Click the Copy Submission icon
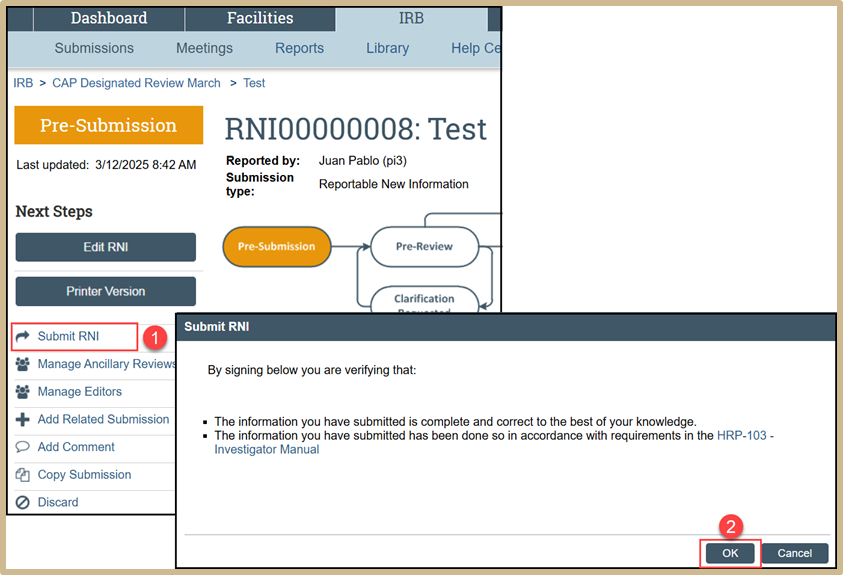The width and height of the screenshot is (843, 575). [x=23, y=475]
